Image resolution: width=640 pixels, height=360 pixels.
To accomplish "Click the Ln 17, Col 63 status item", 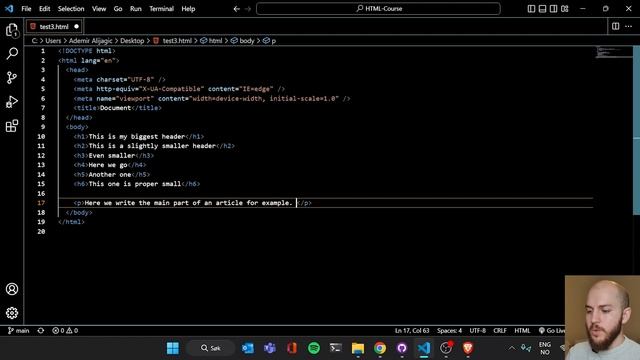I will pos(412,331).
